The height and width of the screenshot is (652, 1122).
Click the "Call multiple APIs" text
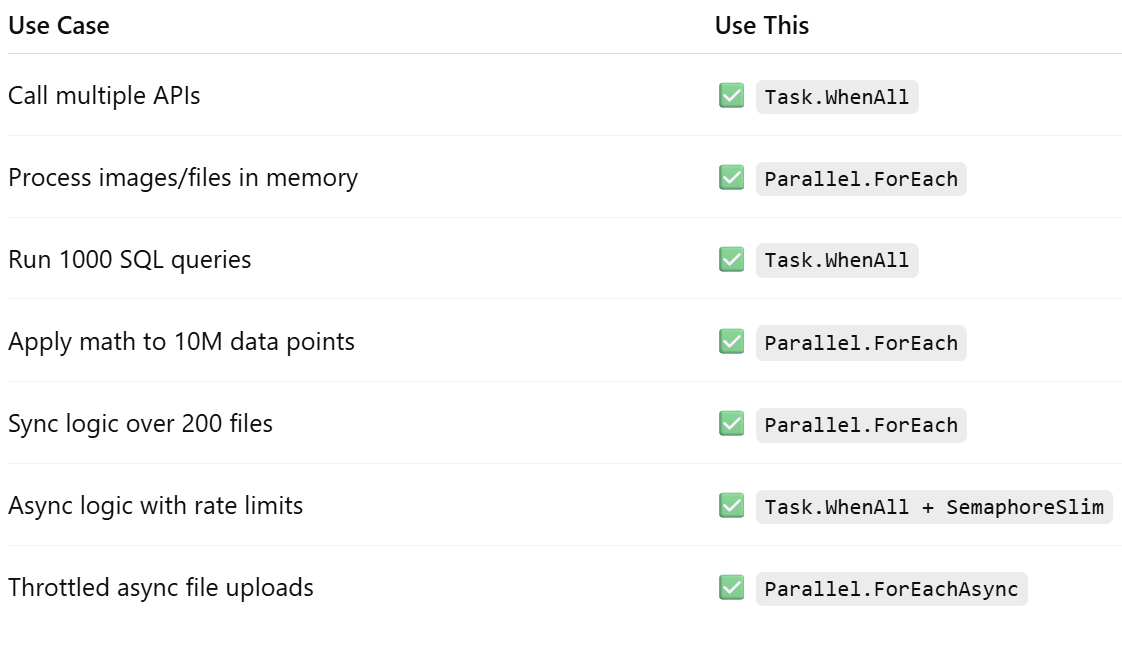click(x=104, y=96)
